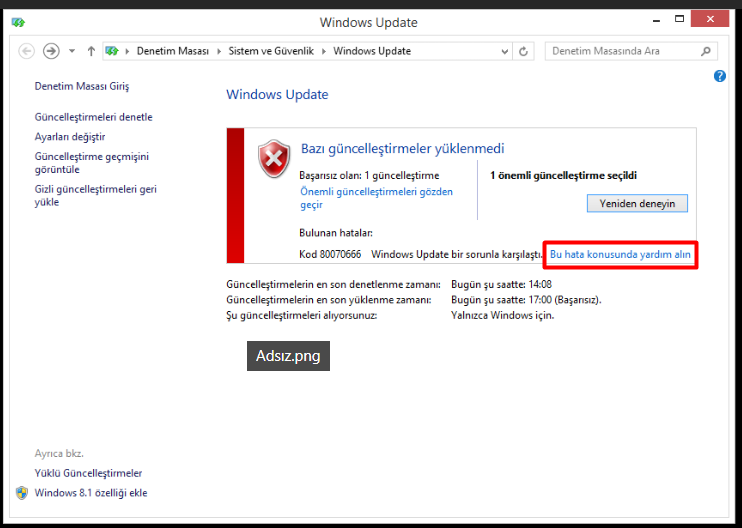Open Yüklü Güncelleştirmeler link

tap(88, 473)
